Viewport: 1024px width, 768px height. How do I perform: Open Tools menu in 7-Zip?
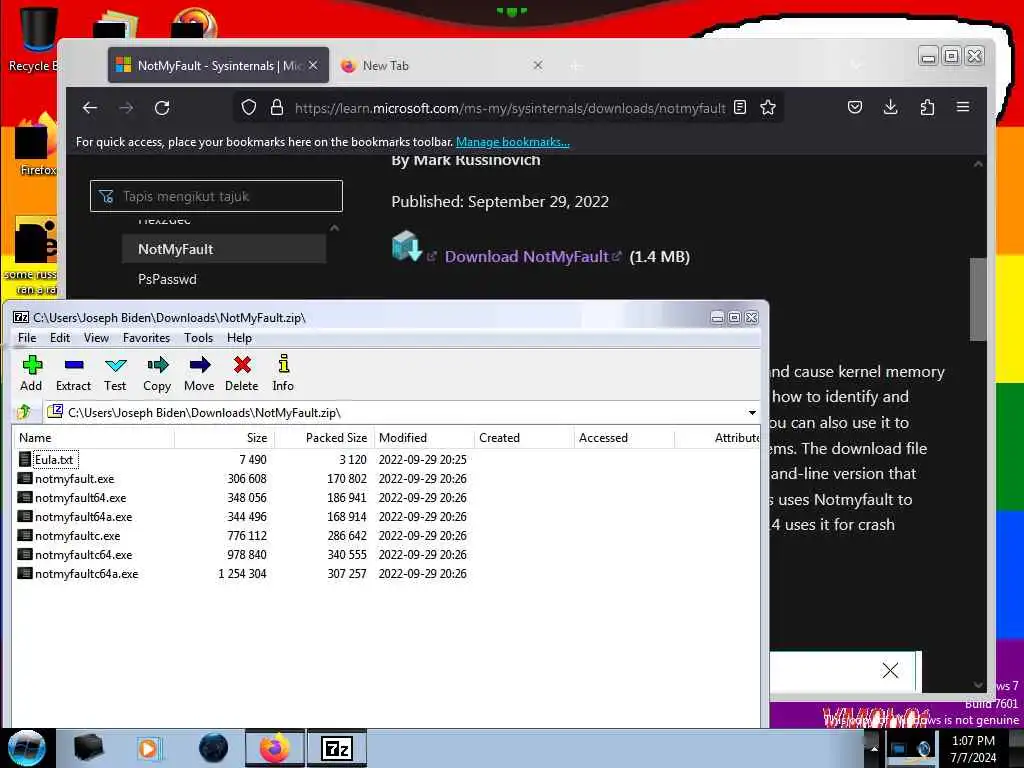pos(199,338)
